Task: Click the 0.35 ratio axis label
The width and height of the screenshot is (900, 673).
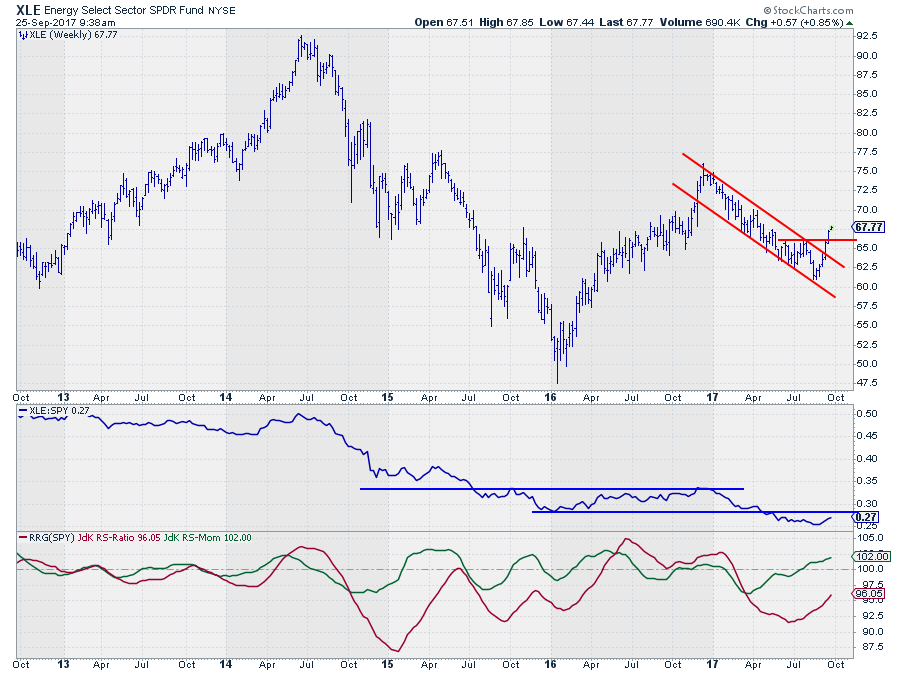Action: tap(867, 481)
